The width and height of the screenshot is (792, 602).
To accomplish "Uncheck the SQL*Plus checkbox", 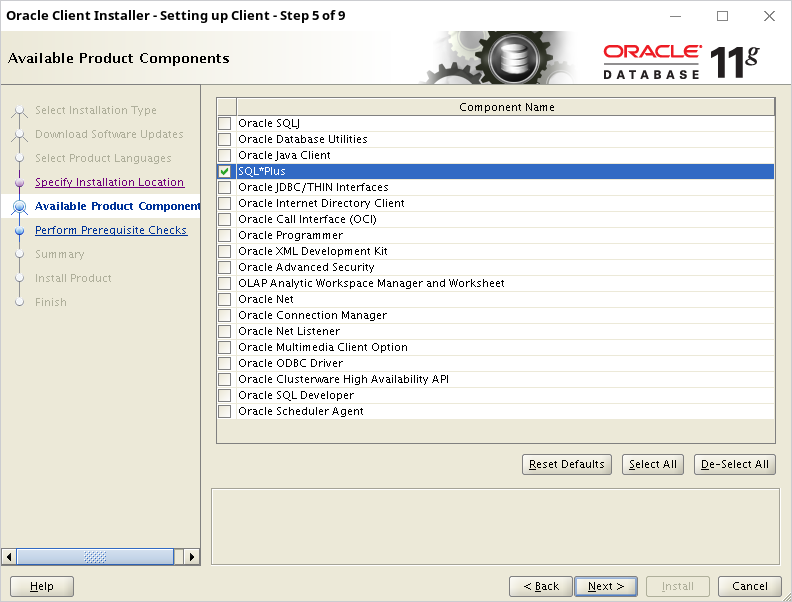I will coord(224,171).
